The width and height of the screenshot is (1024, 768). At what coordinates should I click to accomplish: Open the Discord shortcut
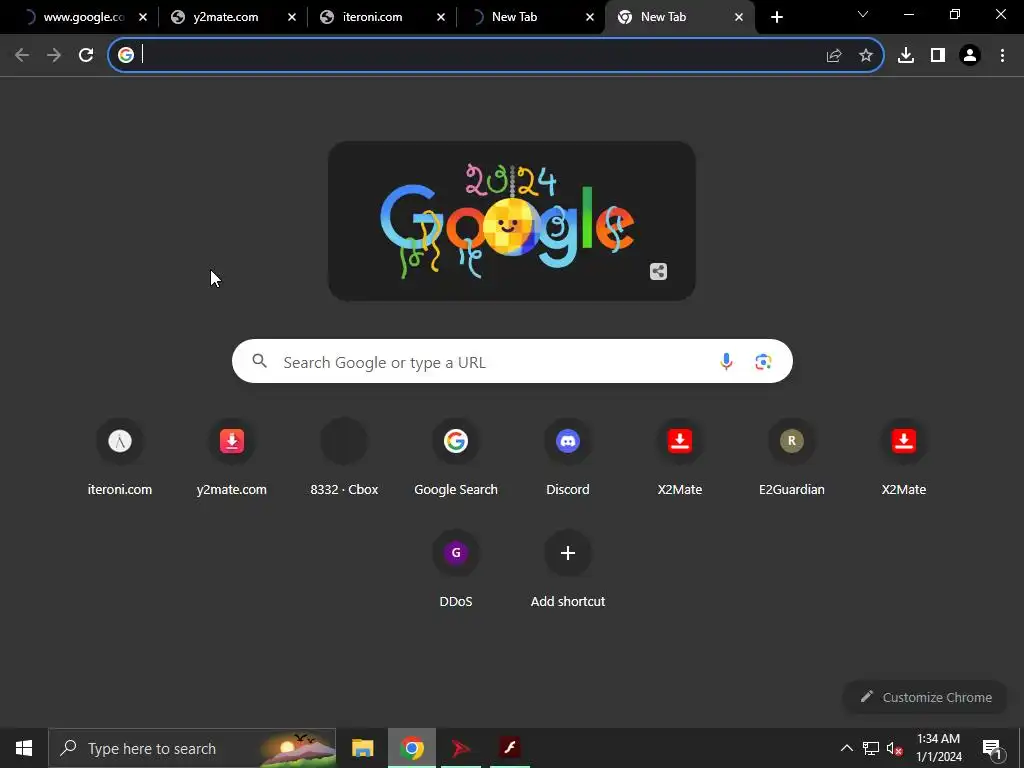pos(568,459)
